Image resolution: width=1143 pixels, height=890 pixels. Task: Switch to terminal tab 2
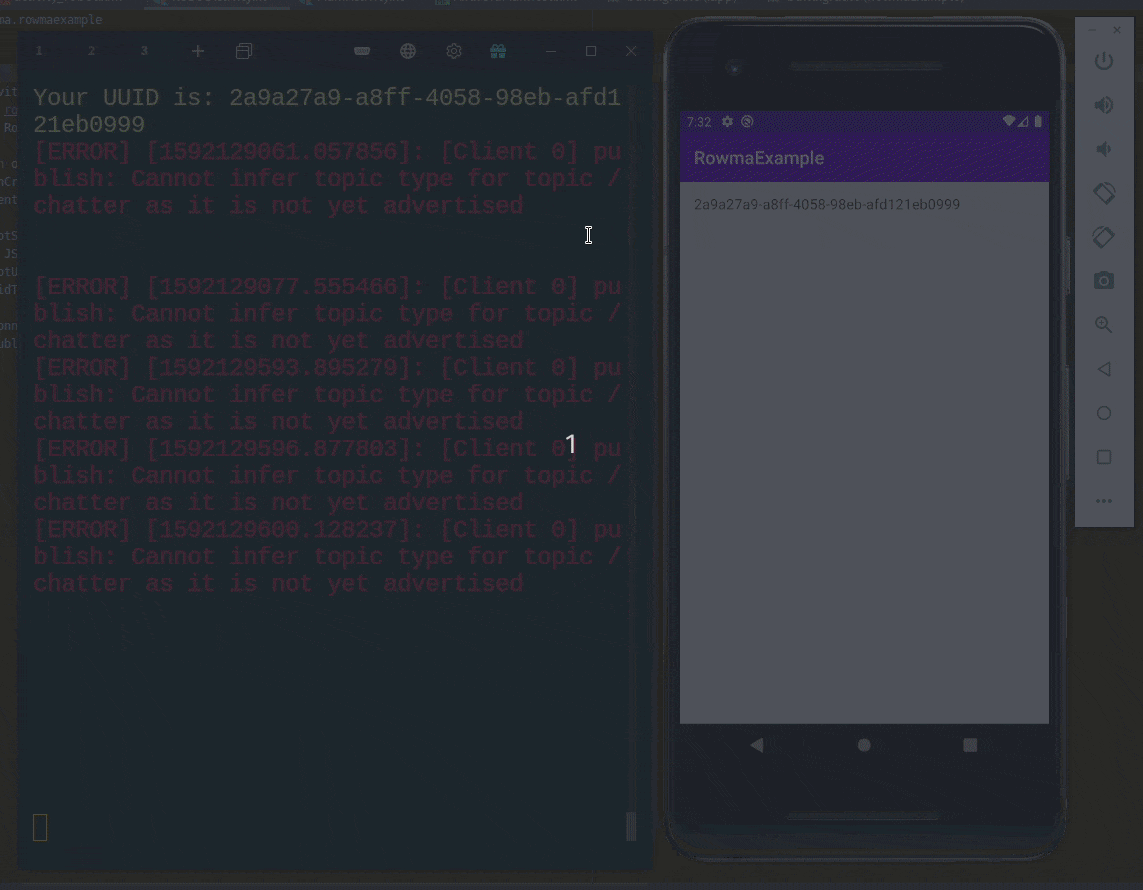click(91, 51)
